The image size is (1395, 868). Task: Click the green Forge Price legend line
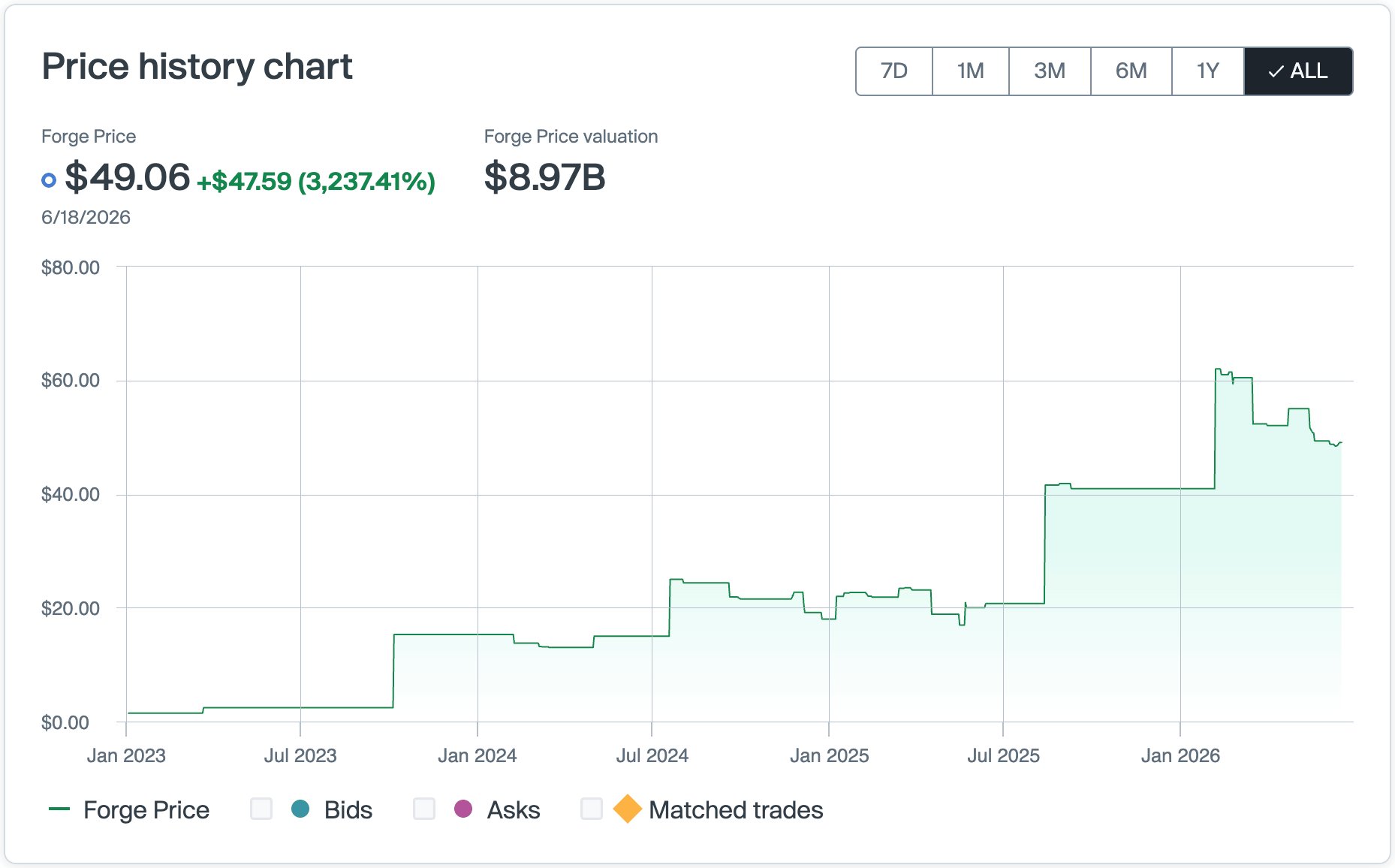(x=59, y=809)
